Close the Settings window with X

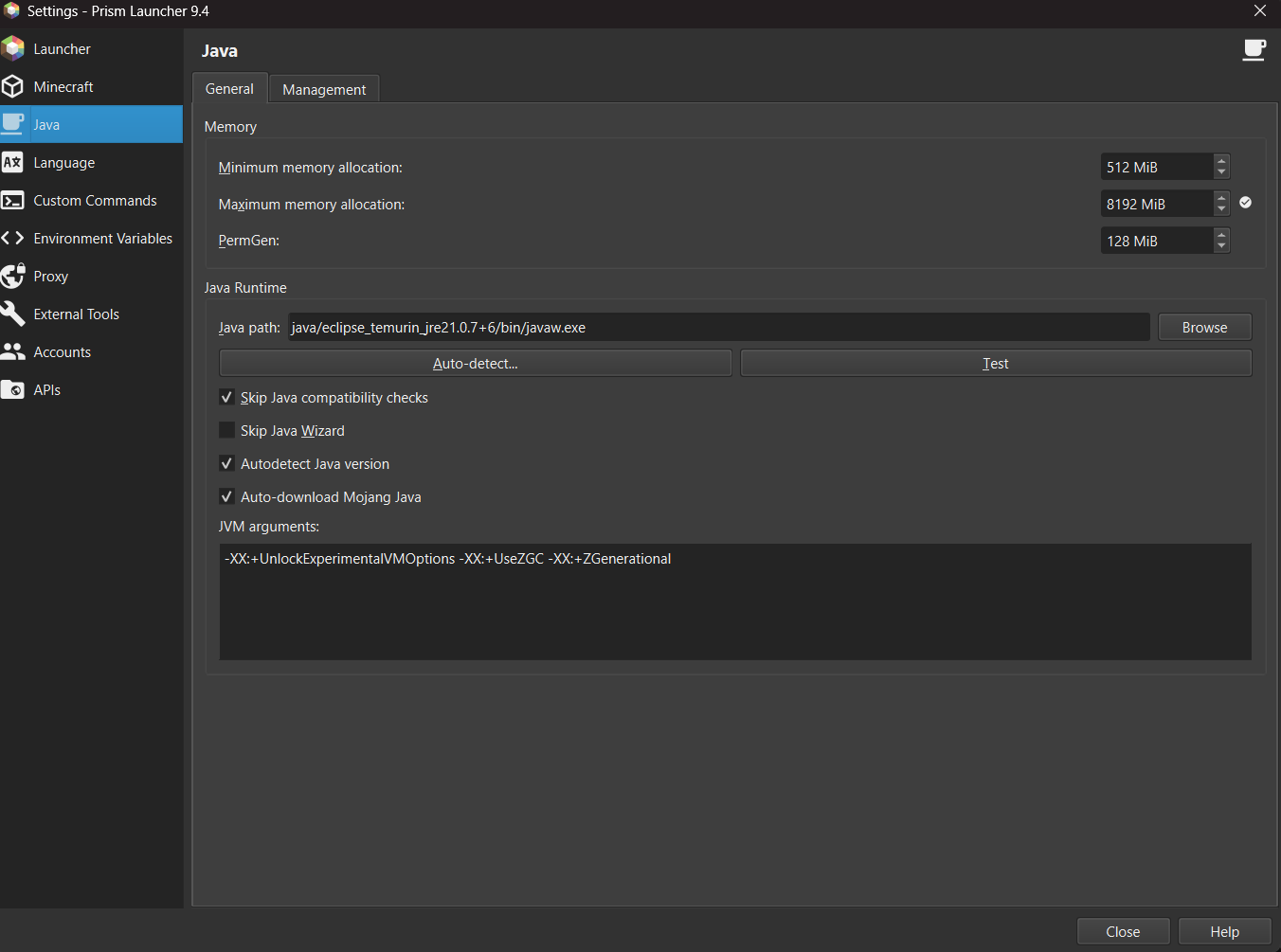point(1260,11)
